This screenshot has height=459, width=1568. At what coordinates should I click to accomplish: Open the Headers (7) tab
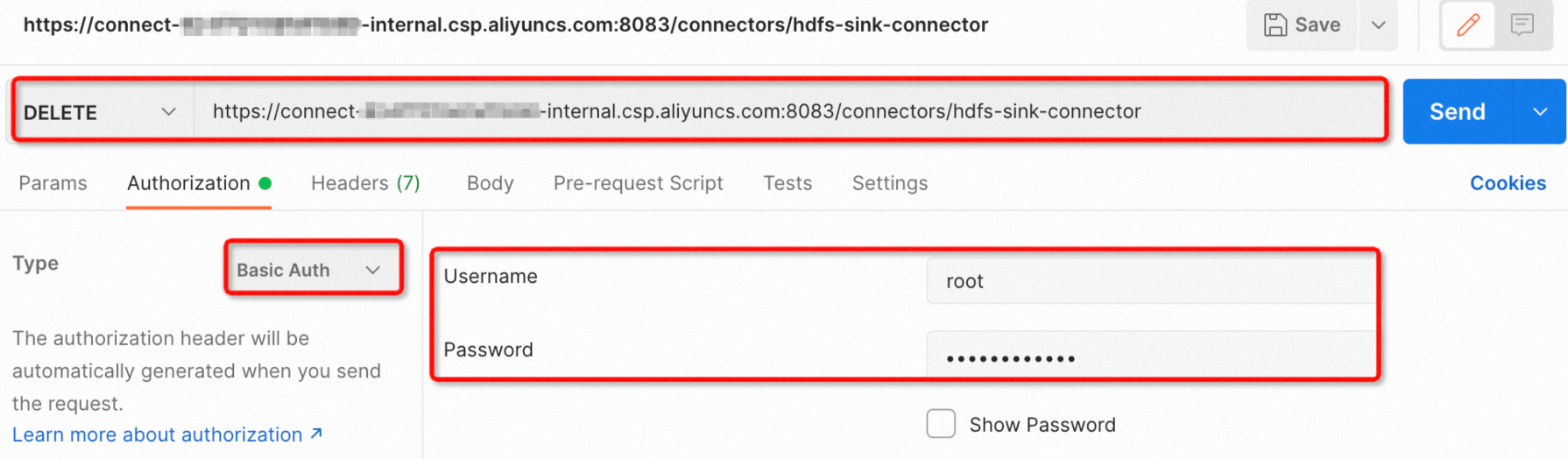[x=365, y=183]
